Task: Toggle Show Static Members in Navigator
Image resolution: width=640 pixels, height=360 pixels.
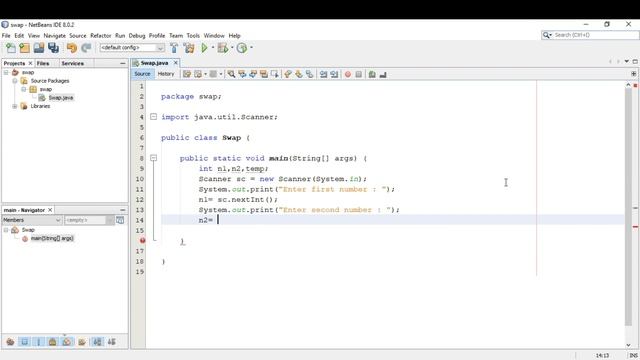Action: (x=39, y=342)
